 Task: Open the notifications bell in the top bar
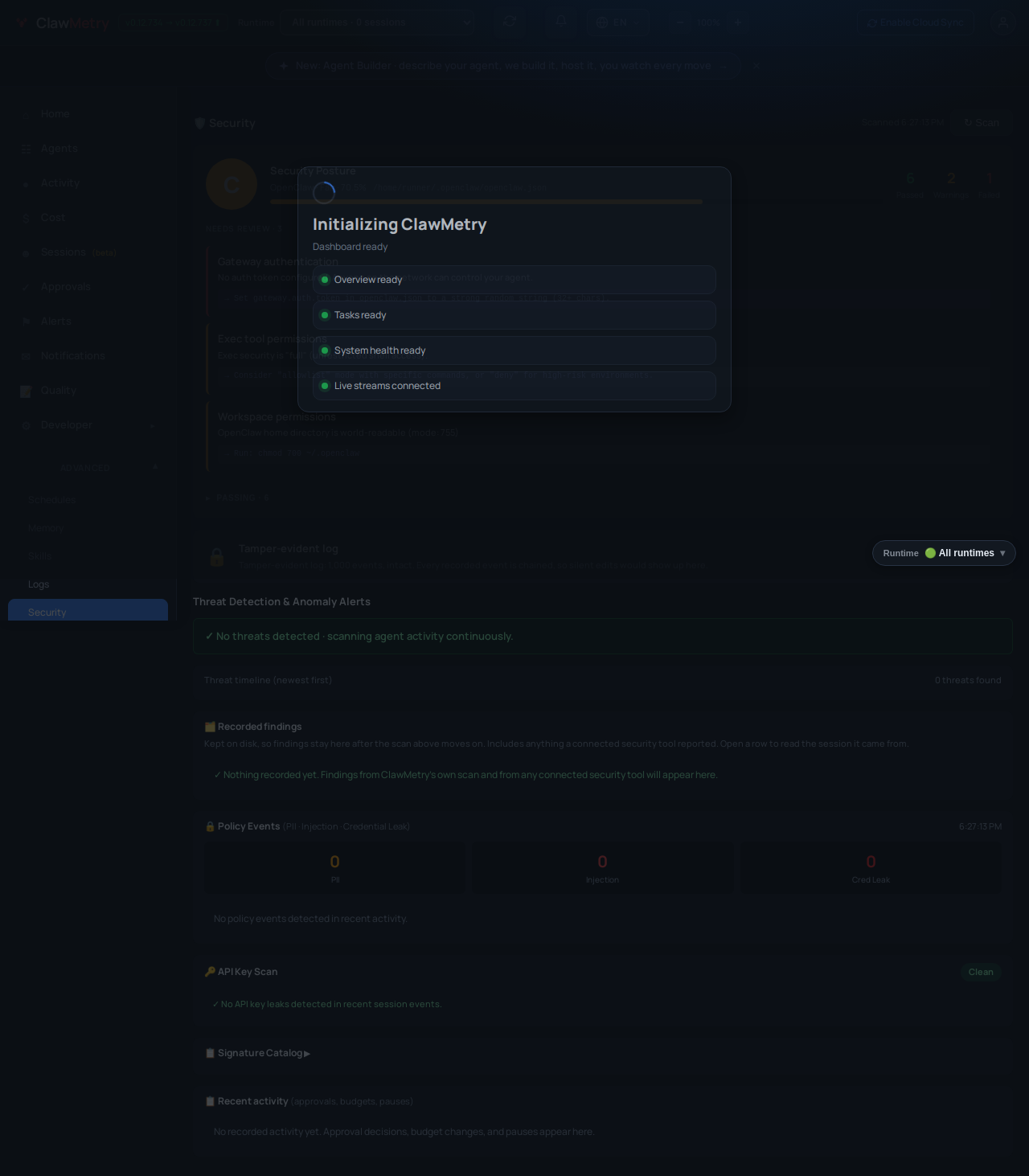pyautogui.click(x=561, y=22)
